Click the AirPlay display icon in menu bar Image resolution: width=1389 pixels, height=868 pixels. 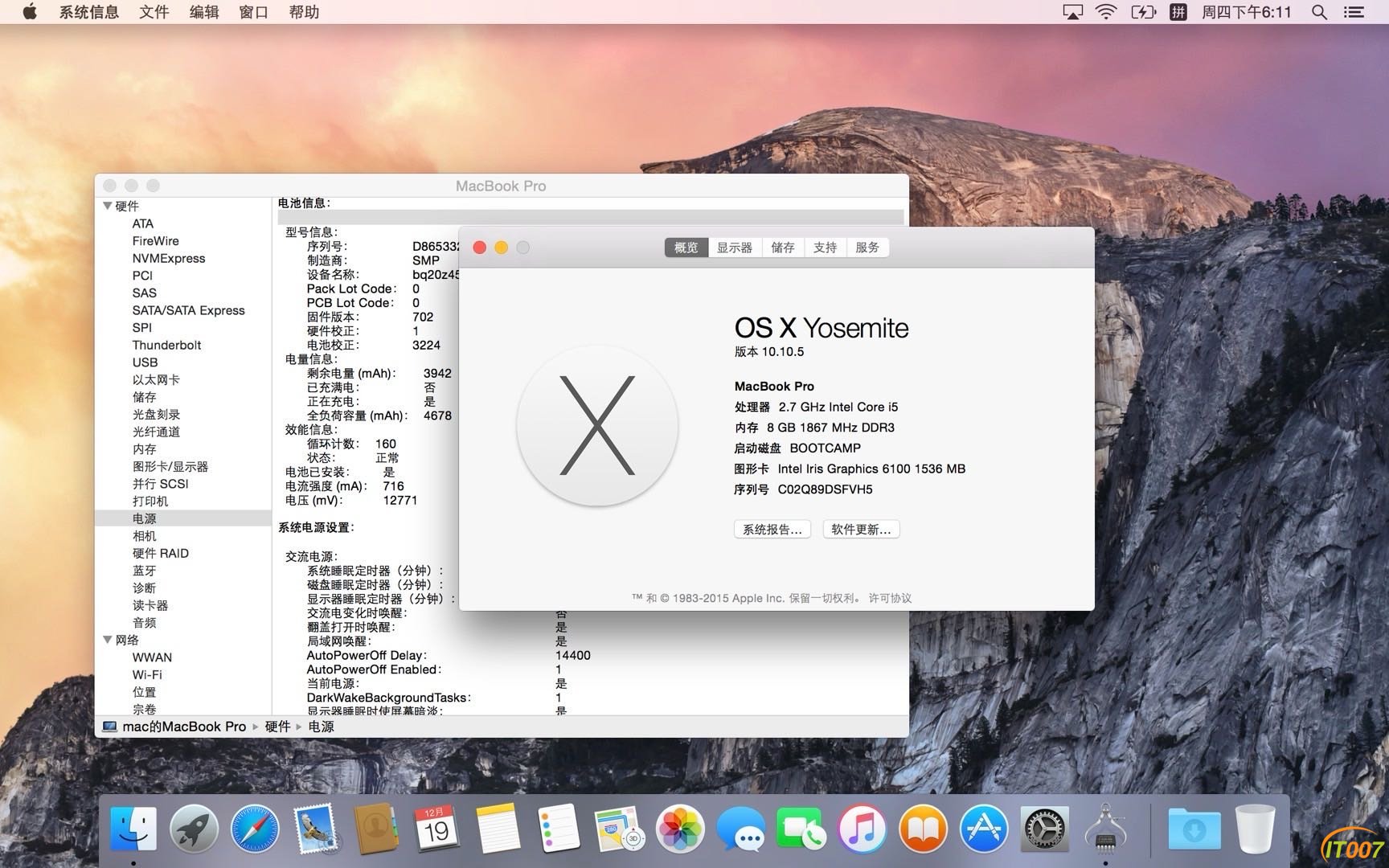(x=1072, y=12)
